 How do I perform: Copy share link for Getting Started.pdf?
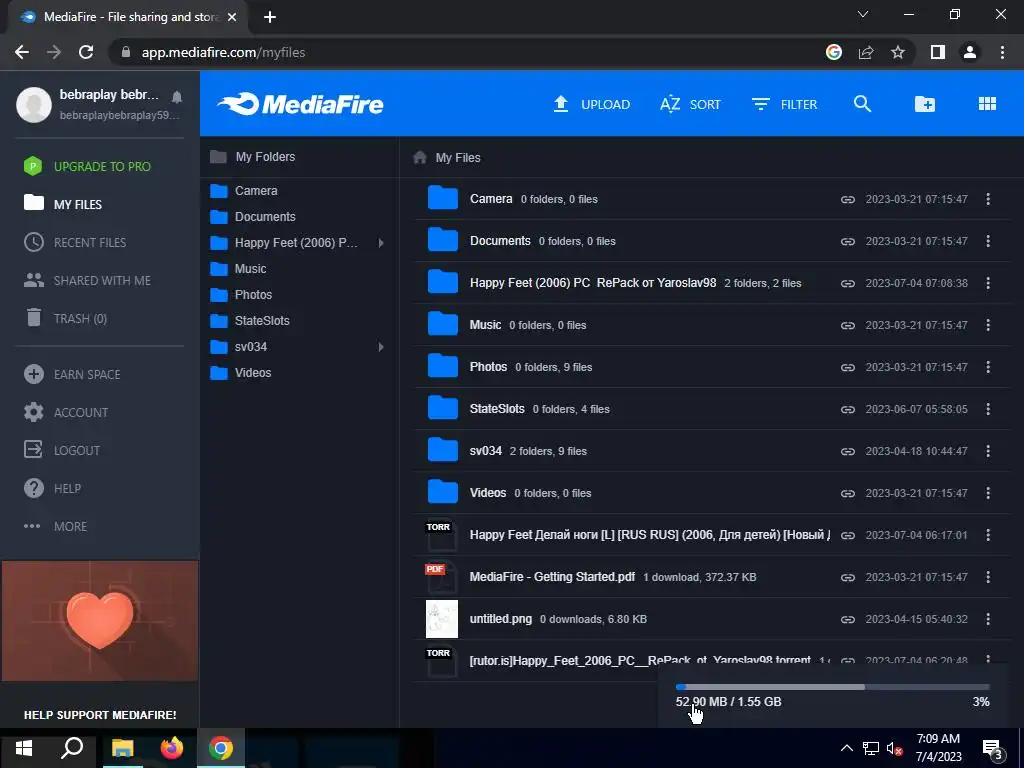tap(848, 577)
